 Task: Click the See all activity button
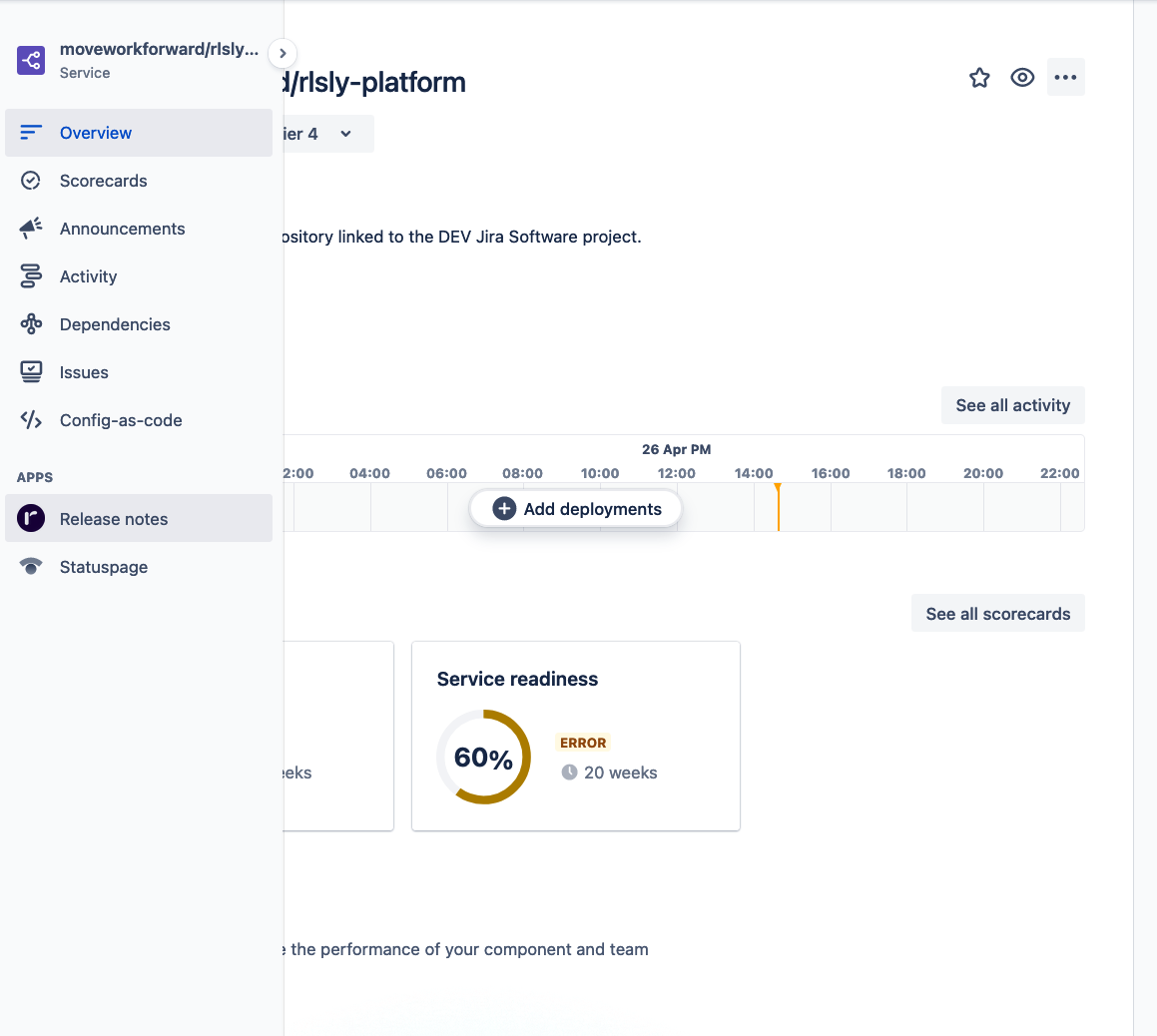(1012, 405)
